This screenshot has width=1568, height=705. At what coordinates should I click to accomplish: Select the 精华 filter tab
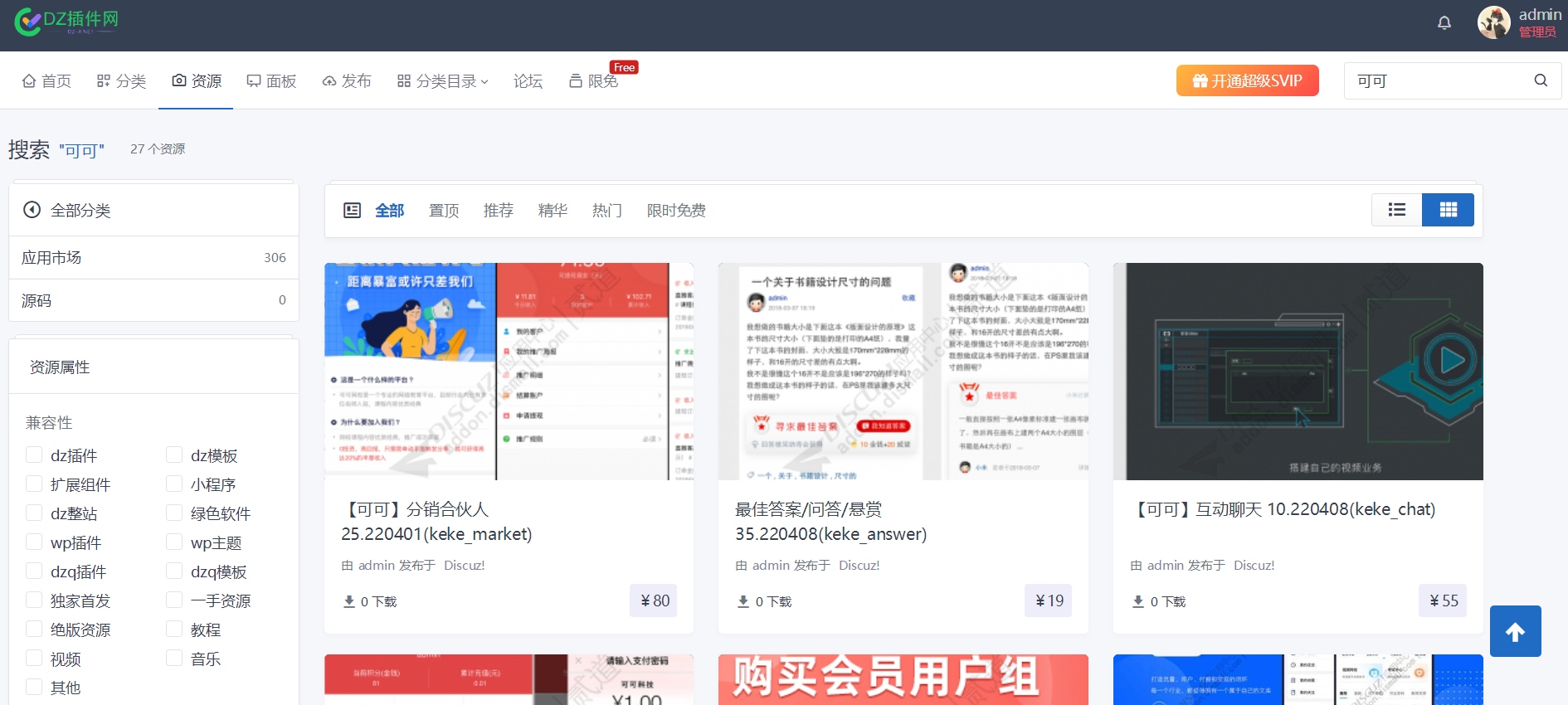(553, 211)
